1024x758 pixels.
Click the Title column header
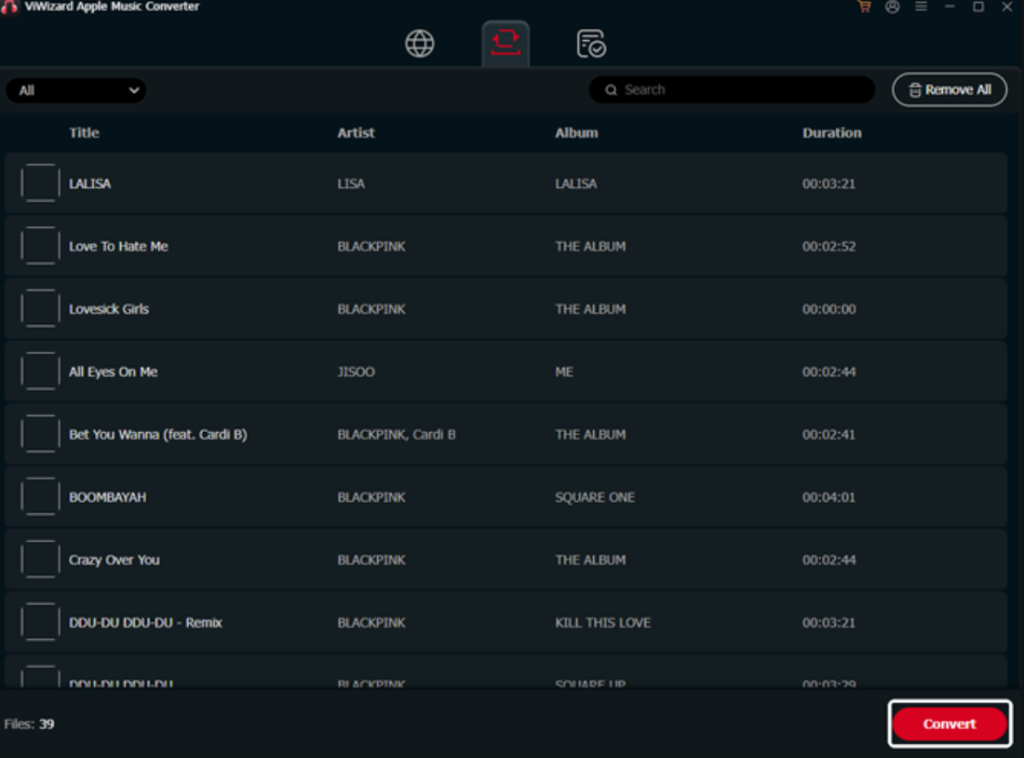(x=84, y=133)
